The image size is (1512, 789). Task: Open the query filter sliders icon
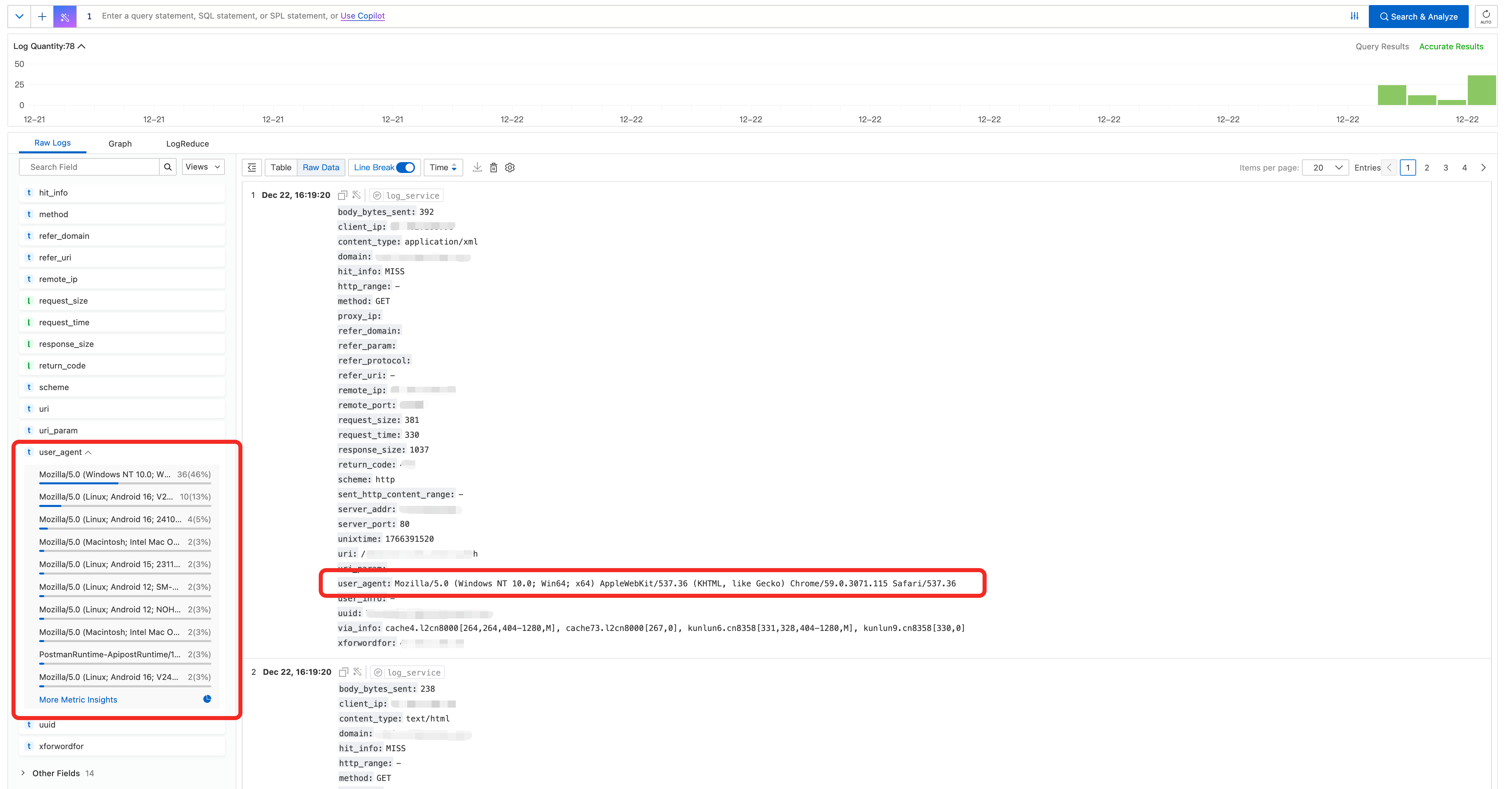point(1354,16)
